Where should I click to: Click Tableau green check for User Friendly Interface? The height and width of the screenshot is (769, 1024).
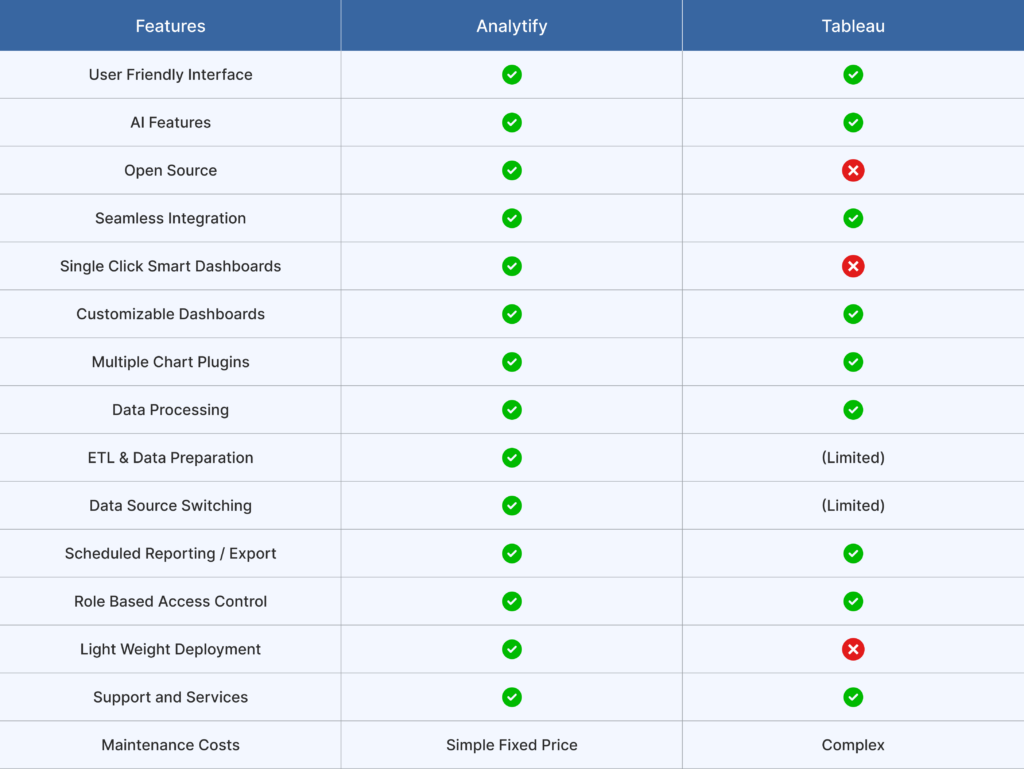click(x=853, y=74)
